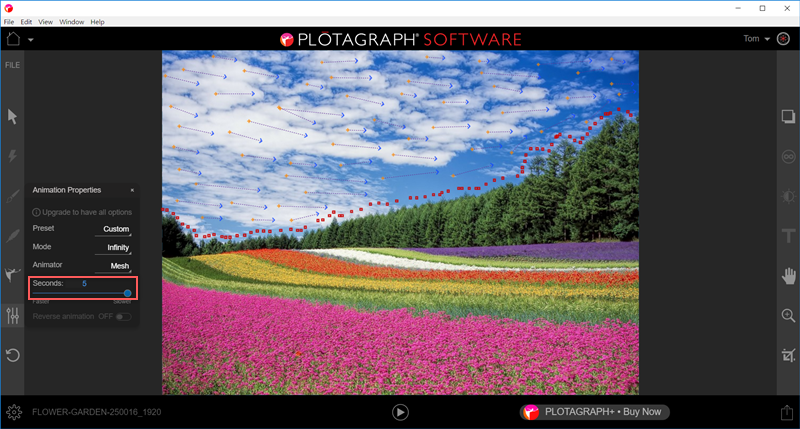Click the flower field image canvas

click(401, 222)
